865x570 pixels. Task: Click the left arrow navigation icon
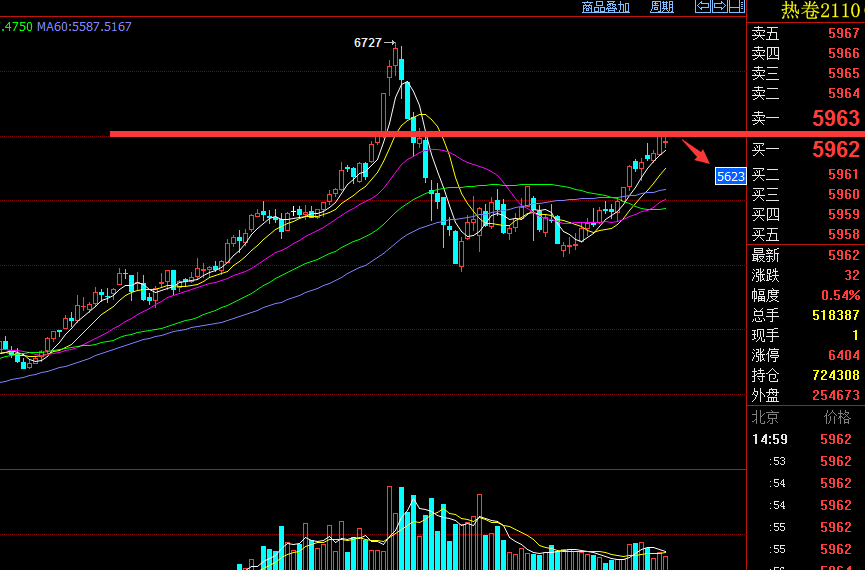(703, 7)
